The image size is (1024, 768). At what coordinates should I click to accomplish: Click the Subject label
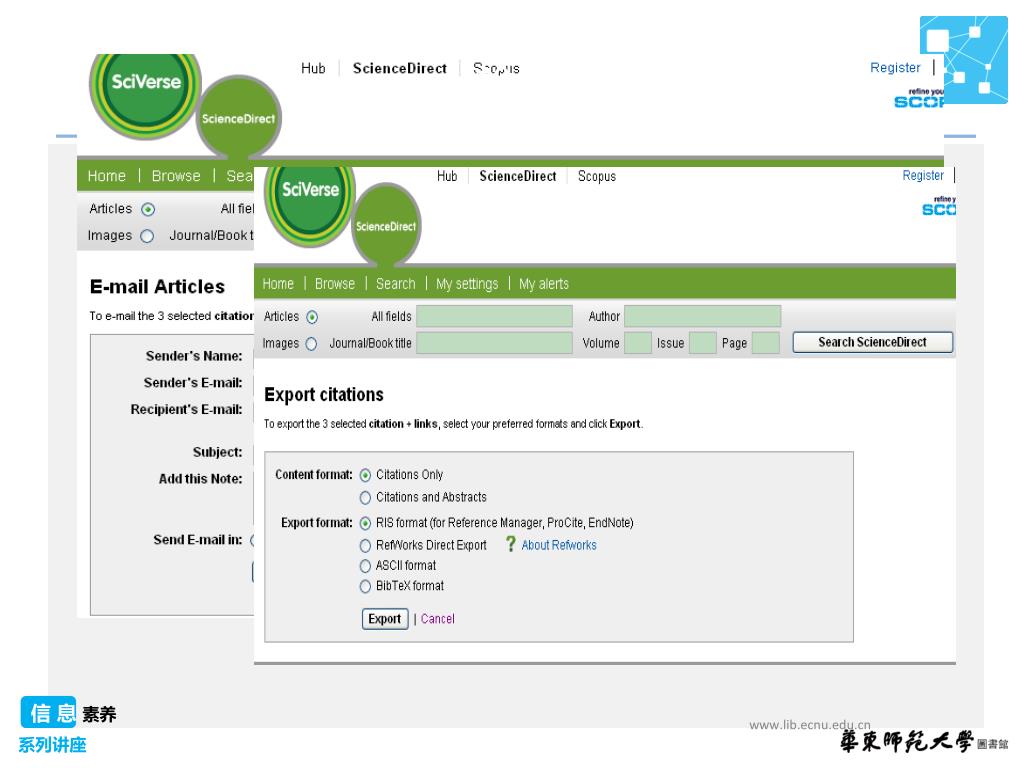[x=217, y=453]
